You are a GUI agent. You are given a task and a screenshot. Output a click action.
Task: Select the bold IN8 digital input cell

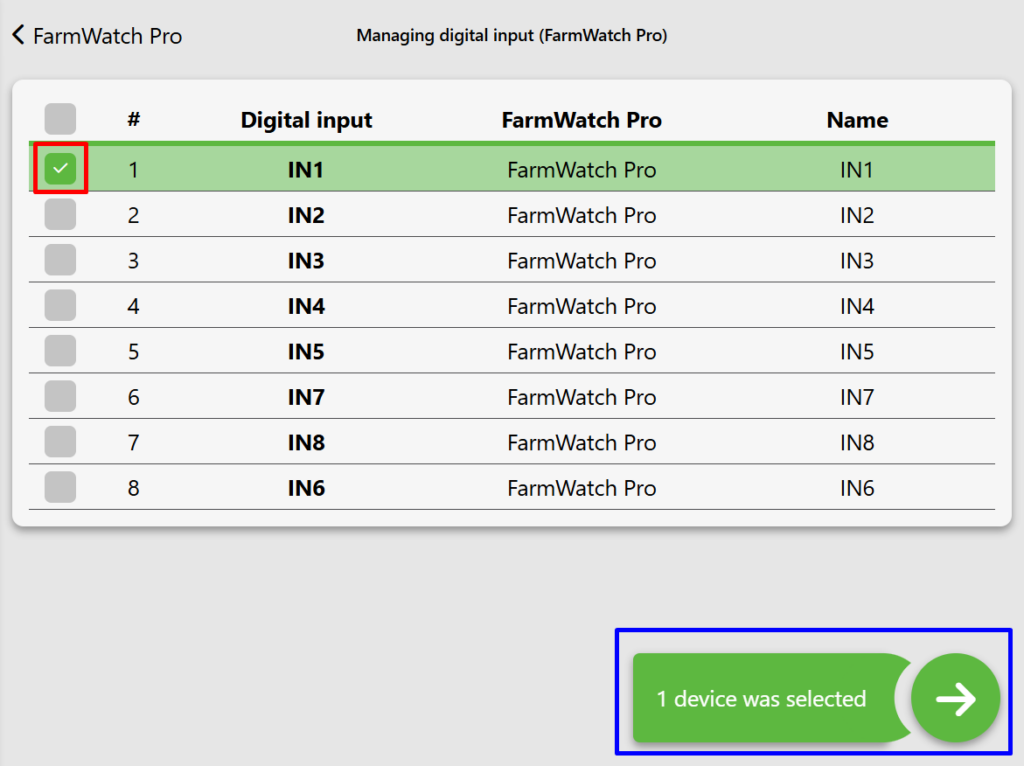(x=306, y=443)
